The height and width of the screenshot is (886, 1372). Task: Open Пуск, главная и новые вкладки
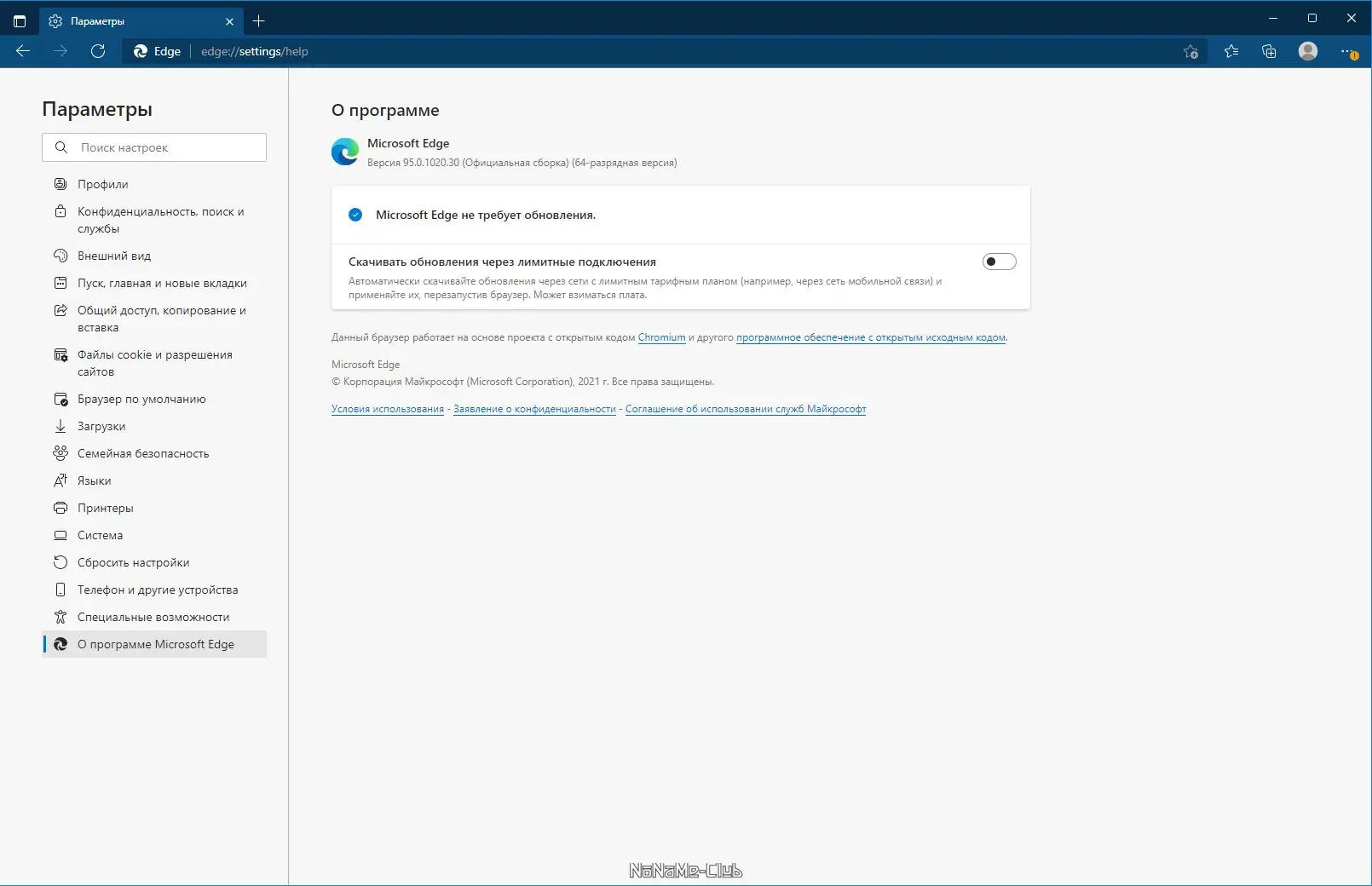click(x=154, y=283)
